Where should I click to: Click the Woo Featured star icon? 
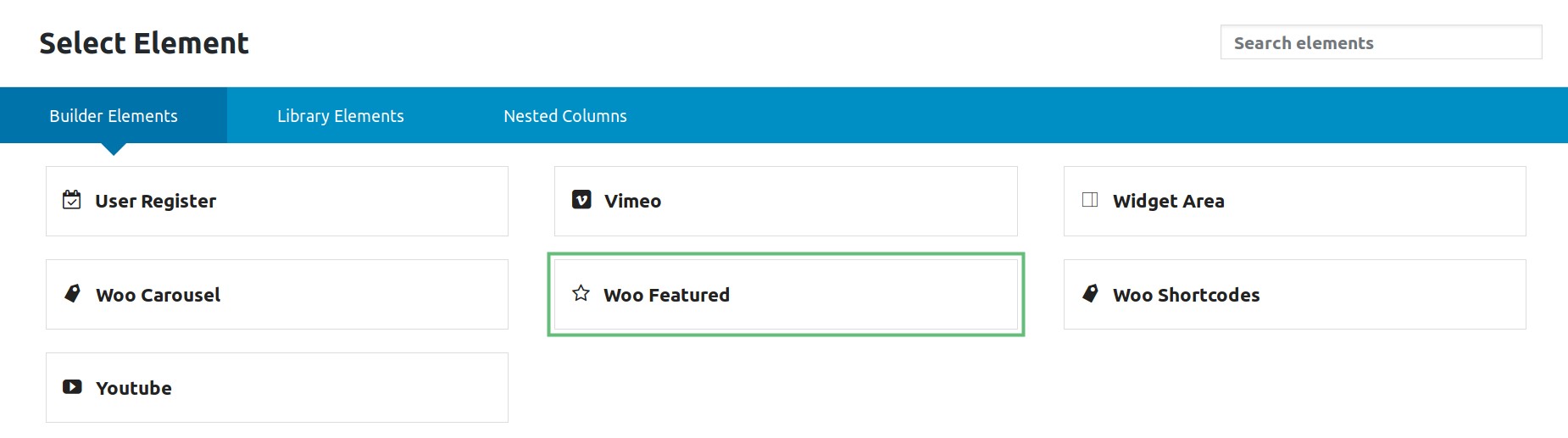click(x=581, y=293)
